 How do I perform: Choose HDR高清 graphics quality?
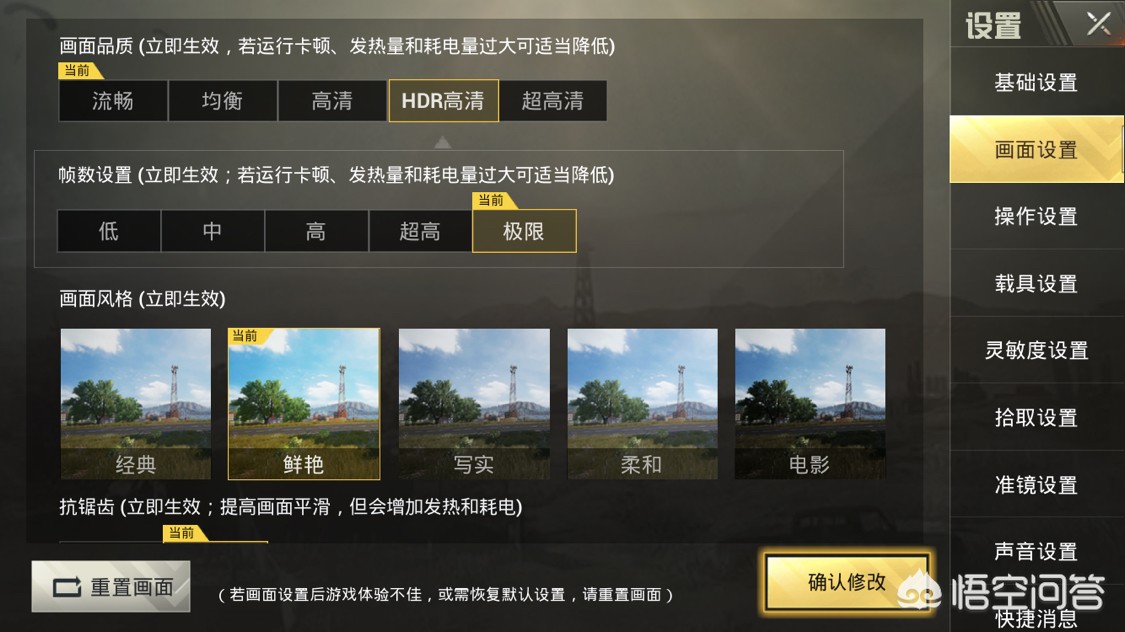coord(443,100)
